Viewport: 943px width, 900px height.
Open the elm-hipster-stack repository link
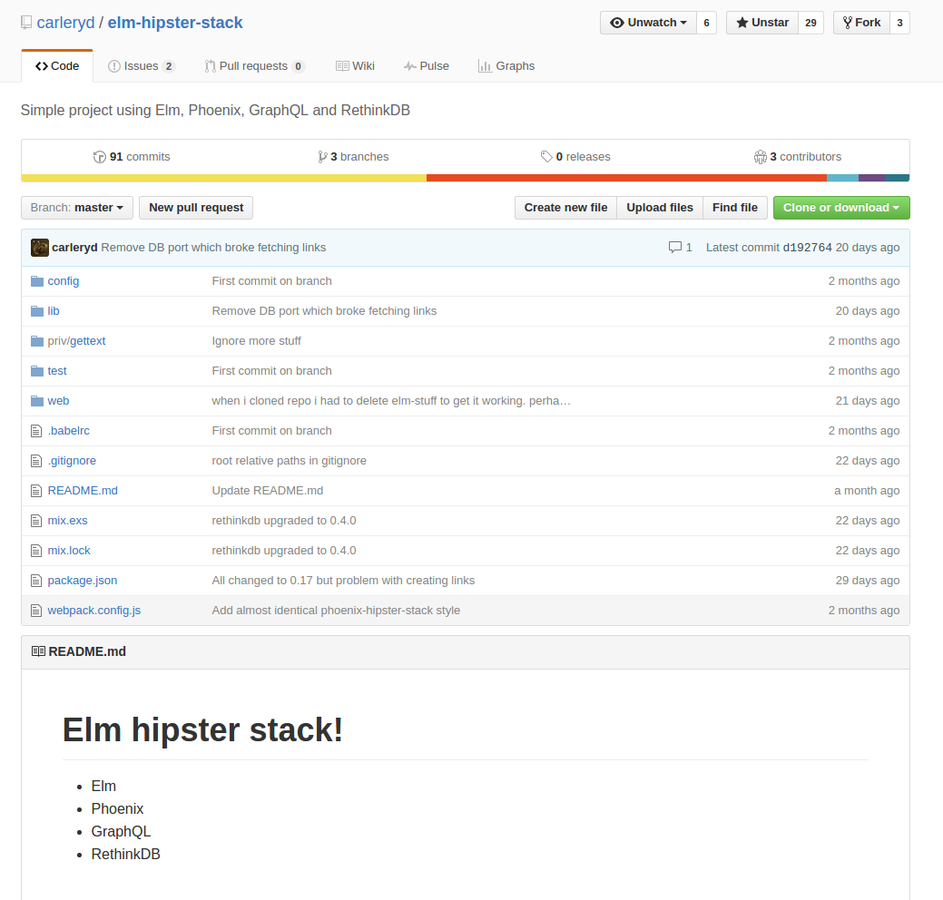click(x=175, y=23)
